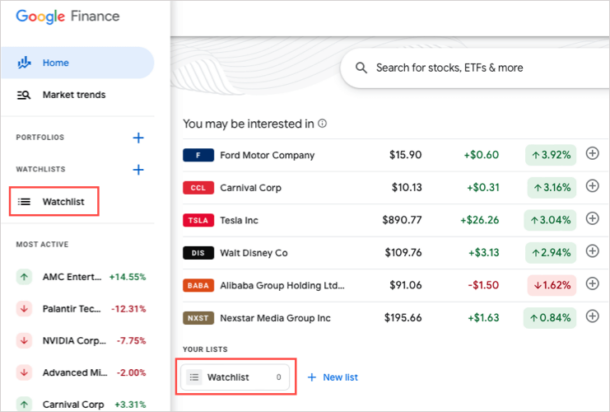Add Carnival Corp to a list
610x412 pixels.
[592, 186]
